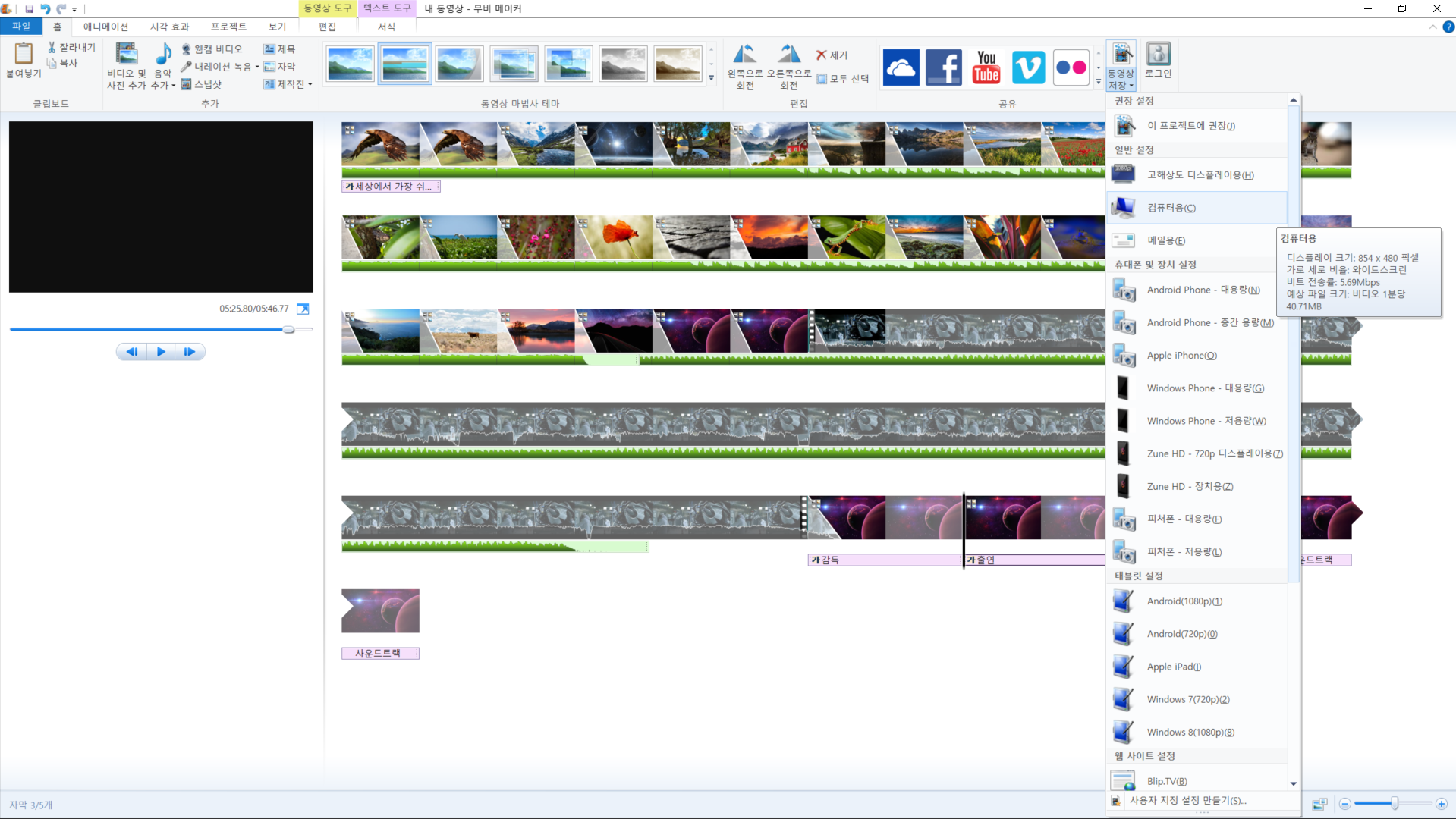Screen dimensions: 1456x819
Task: Switch to Visual effects (시각 효과) tab
Action: coord(169,27)
